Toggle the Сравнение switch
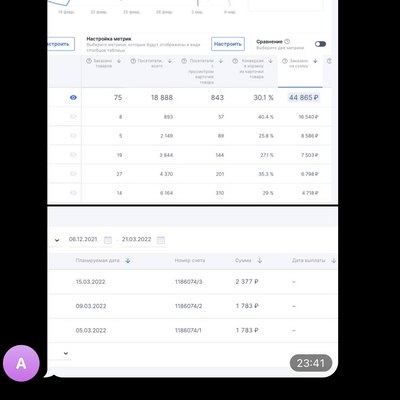 320,44
